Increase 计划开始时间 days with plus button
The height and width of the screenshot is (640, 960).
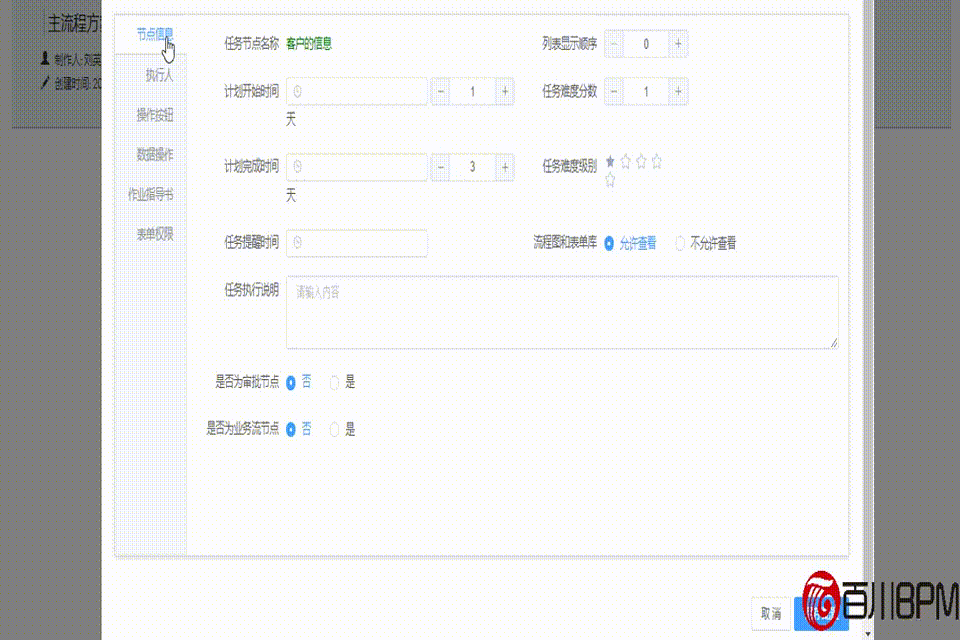coord(504,92)
